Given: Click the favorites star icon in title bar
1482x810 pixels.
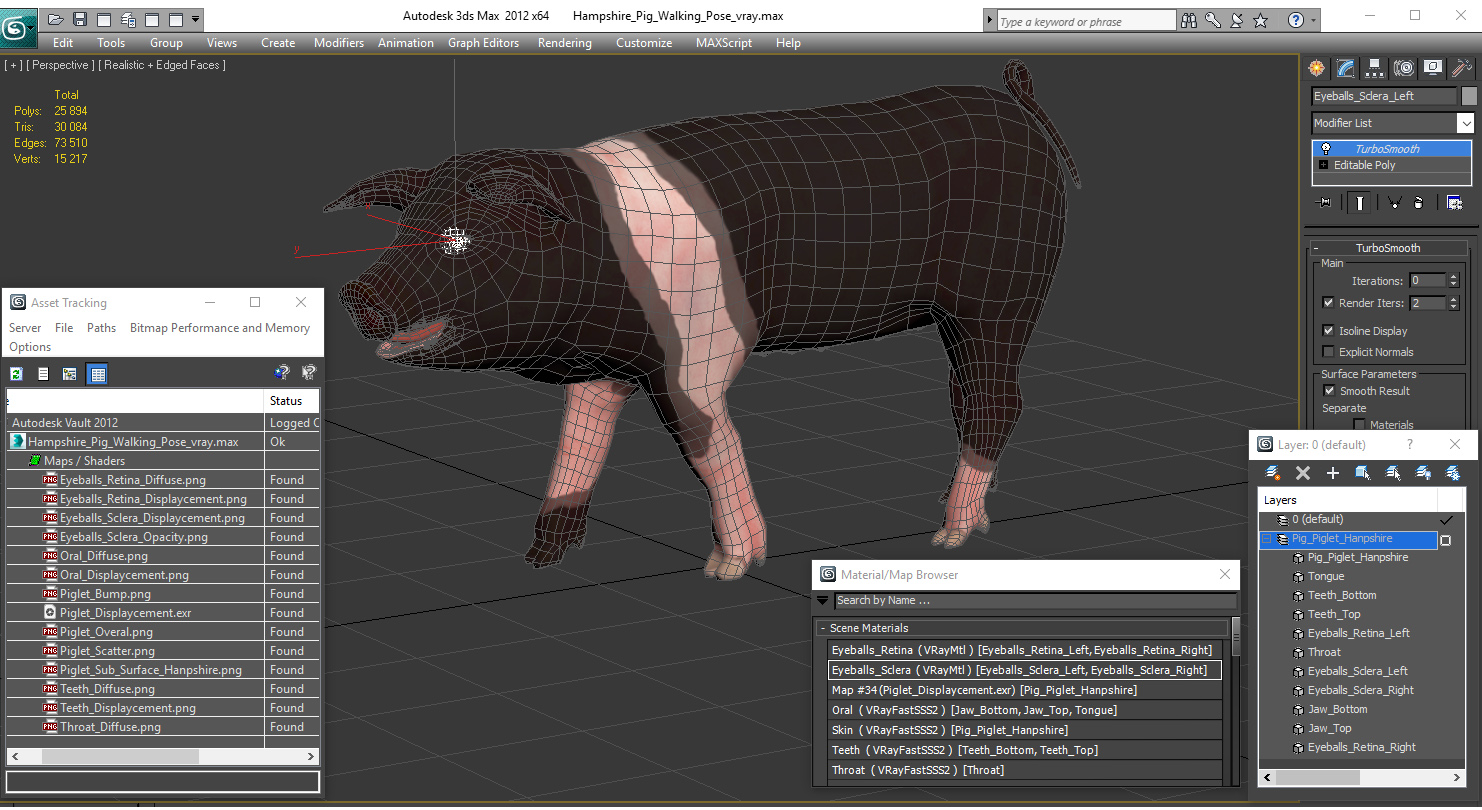Looking at the screenshot, I should pyautogui.click(x=1260, y=20).
